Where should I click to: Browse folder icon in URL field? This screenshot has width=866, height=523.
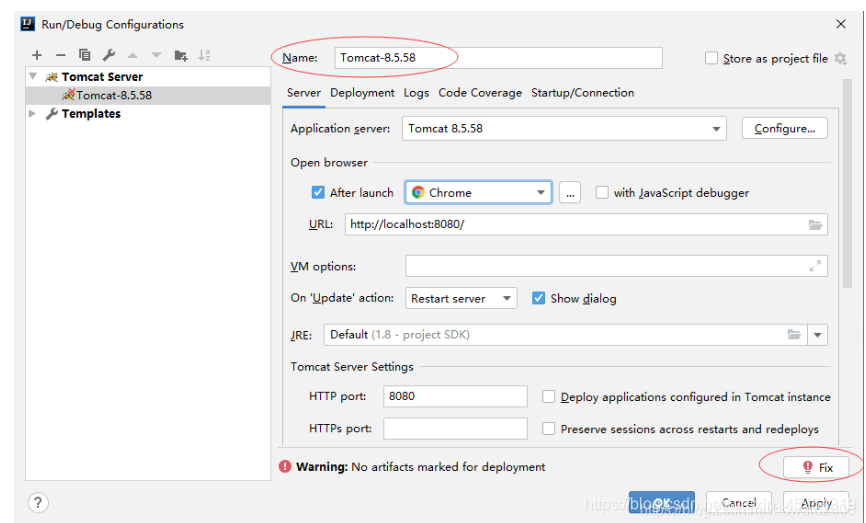[x=815, y=225]
